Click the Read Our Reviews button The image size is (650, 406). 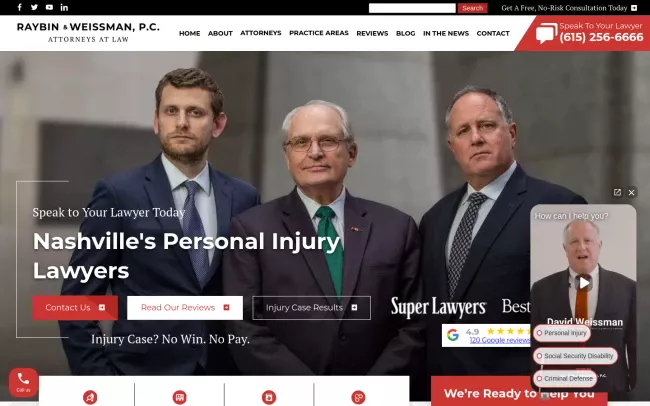[185, 308]
